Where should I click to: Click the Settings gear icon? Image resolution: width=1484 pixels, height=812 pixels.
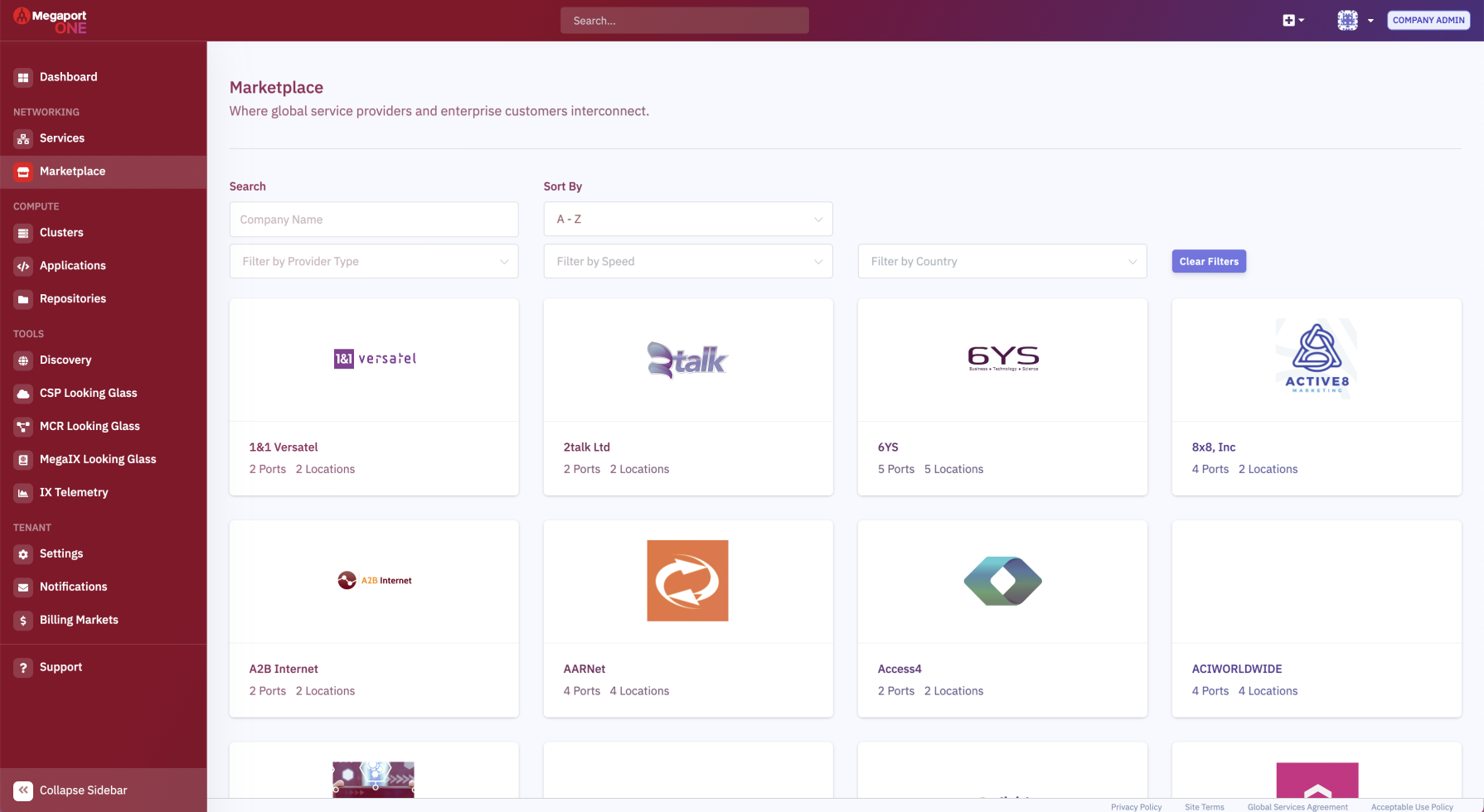coord(23,554)
